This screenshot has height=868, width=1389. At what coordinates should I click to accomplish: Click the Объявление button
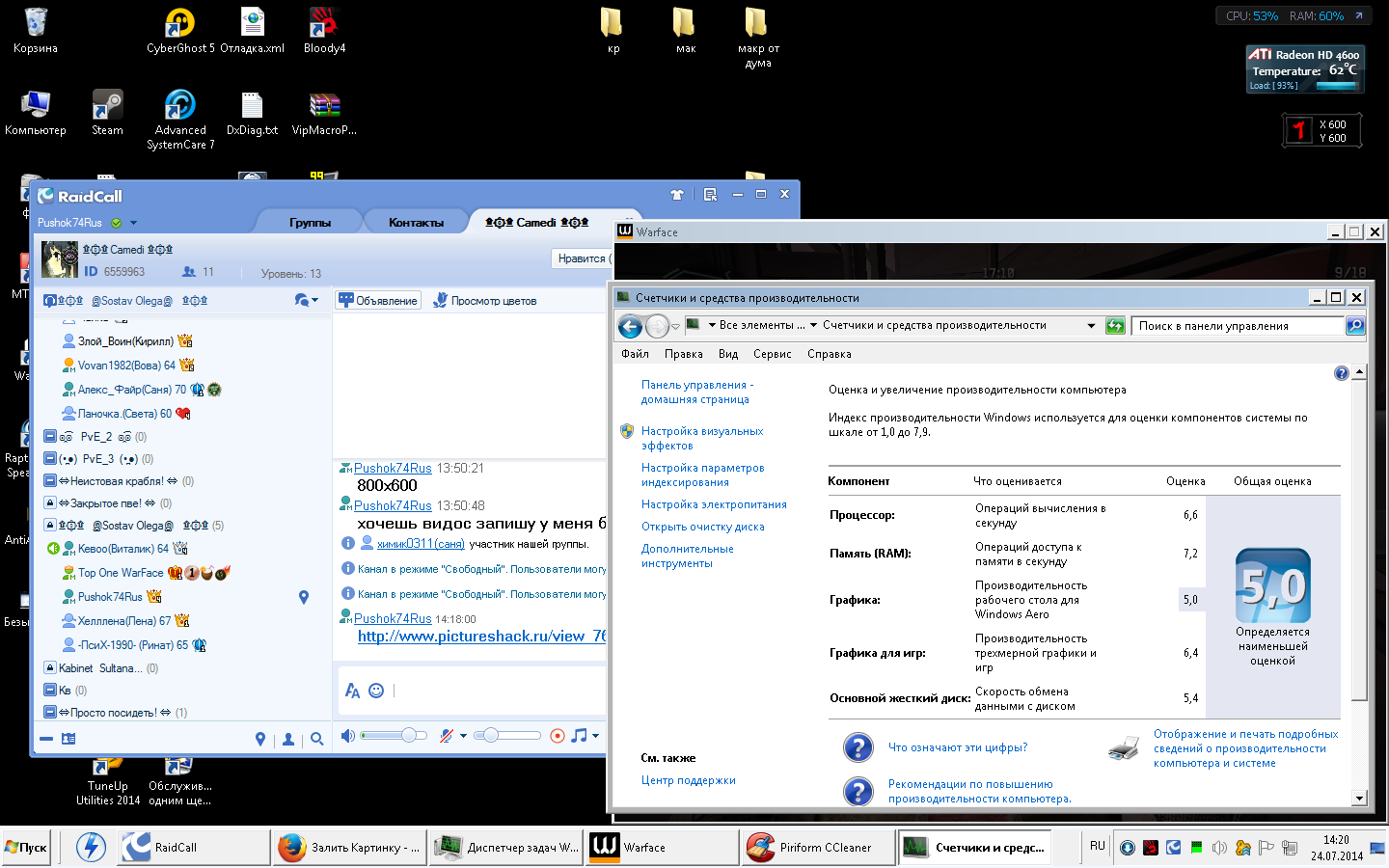click(x=378, y=301)
